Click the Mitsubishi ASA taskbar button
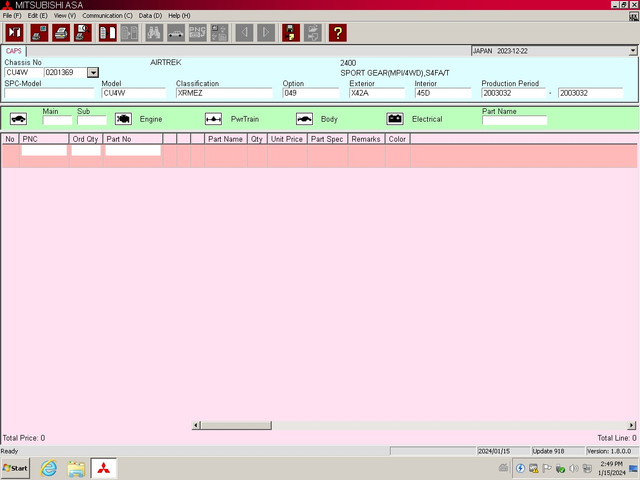 [x=104, y=468]
